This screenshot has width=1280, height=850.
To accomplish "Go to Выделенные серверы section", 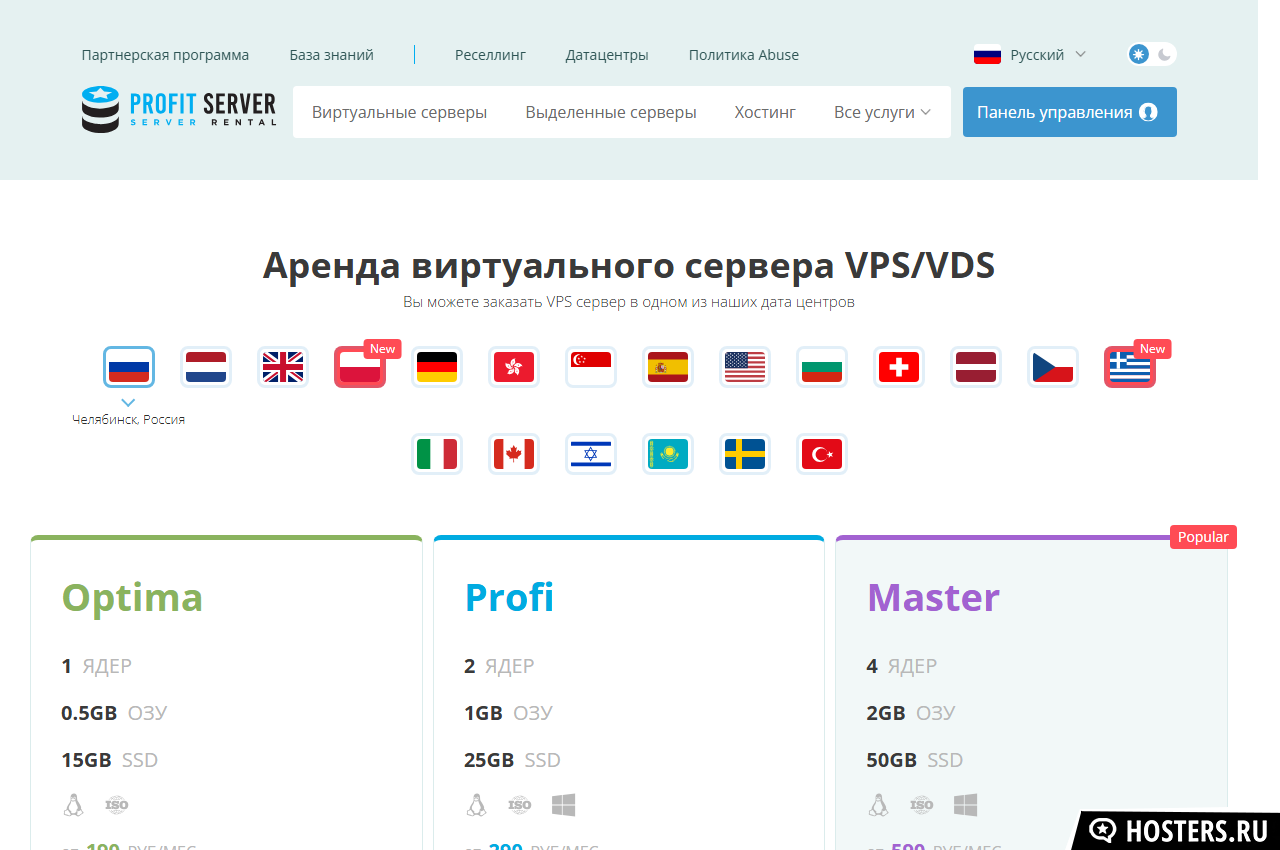I will (x=611, y=112).
